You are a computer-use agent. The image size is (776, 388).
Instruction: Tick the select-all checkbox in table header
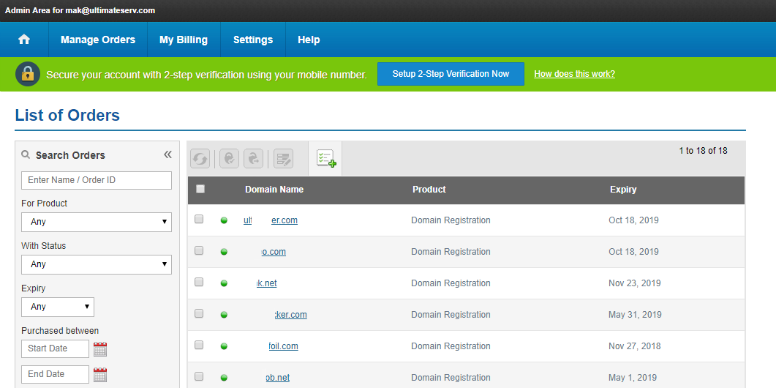point(200,189)
